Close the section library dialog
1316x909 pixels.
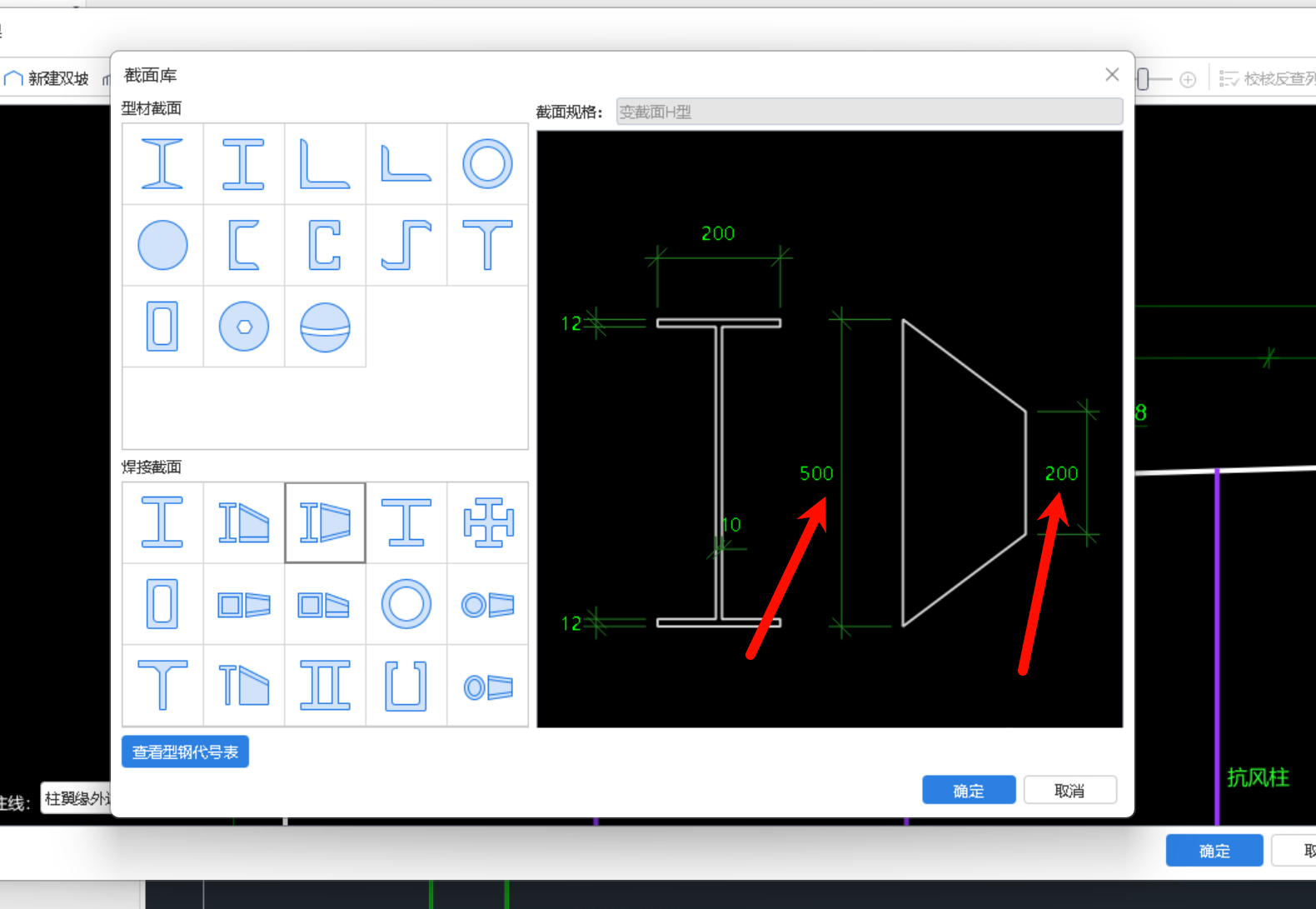click(x=1112, y=75)
